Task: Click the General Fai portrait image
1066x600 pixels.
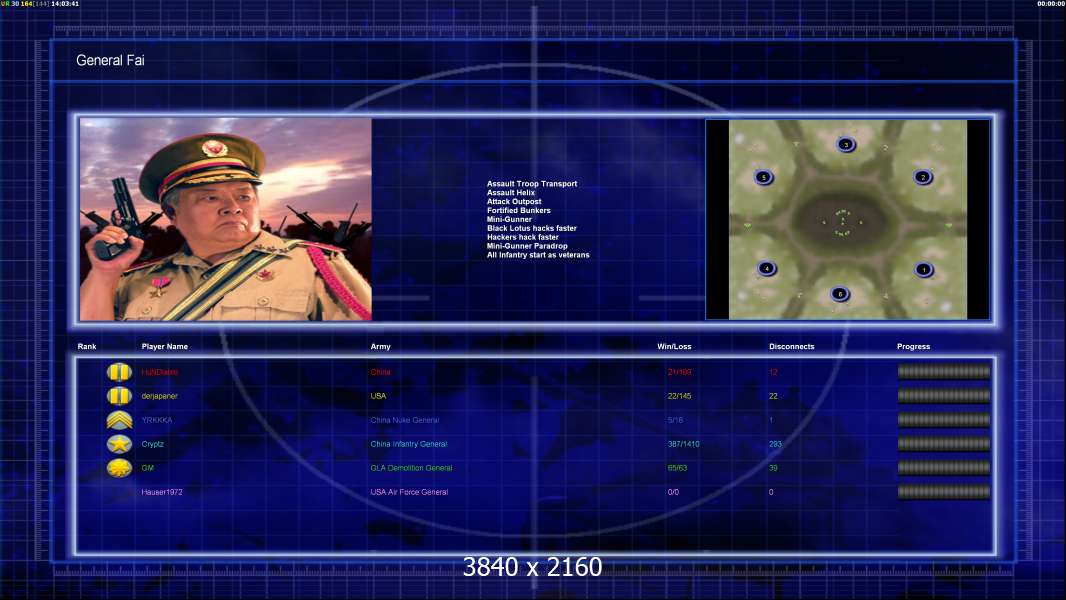Action: 226,219
